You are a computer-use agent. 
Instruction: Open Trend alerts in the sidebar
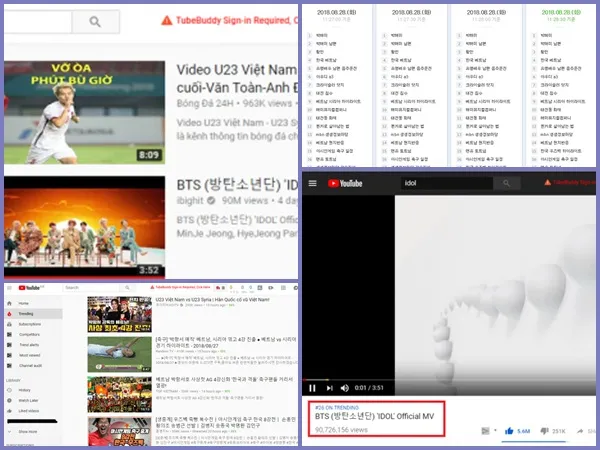point(29,345)
